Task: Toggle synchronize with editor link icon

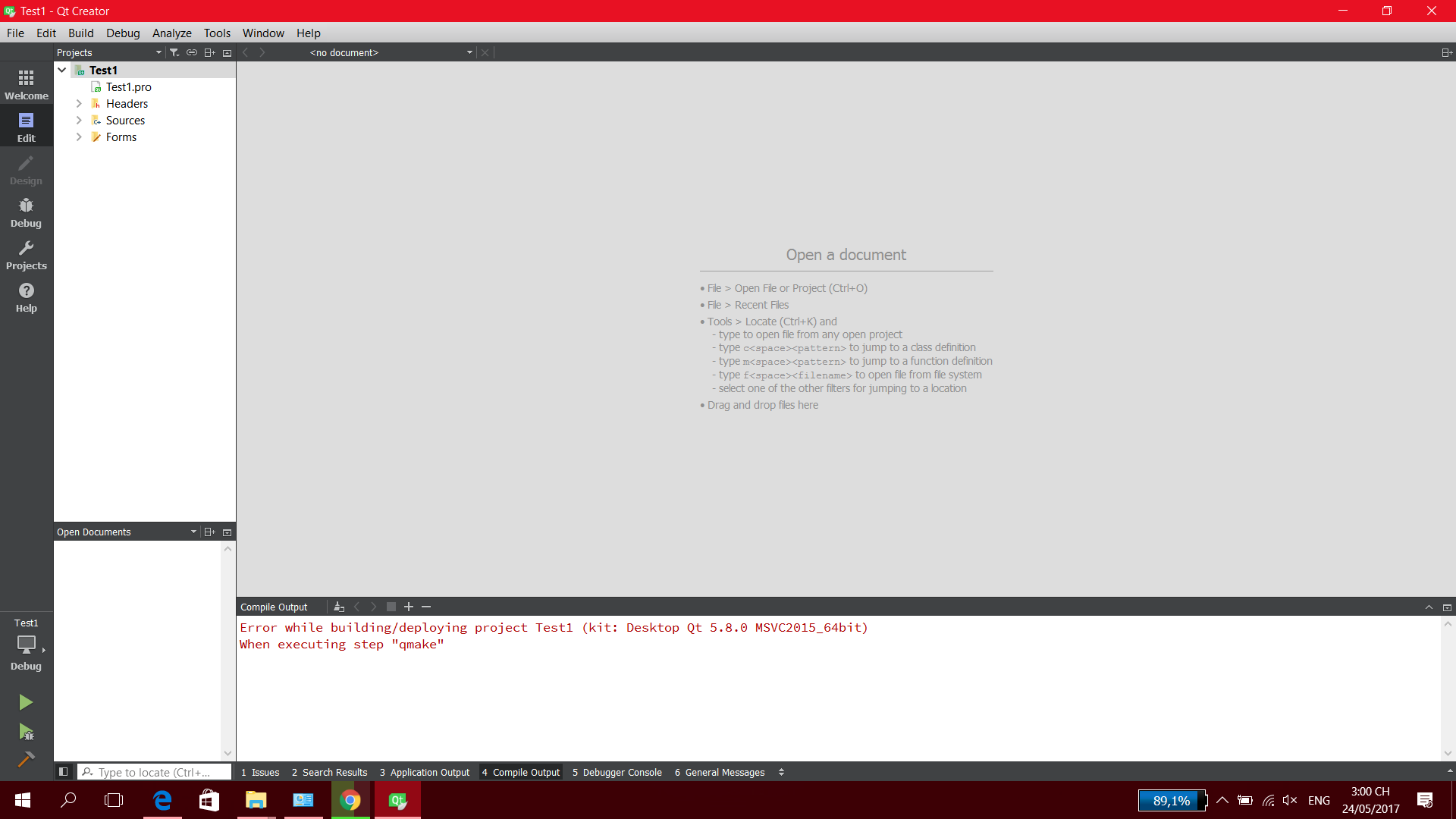Action: (192, 52)
